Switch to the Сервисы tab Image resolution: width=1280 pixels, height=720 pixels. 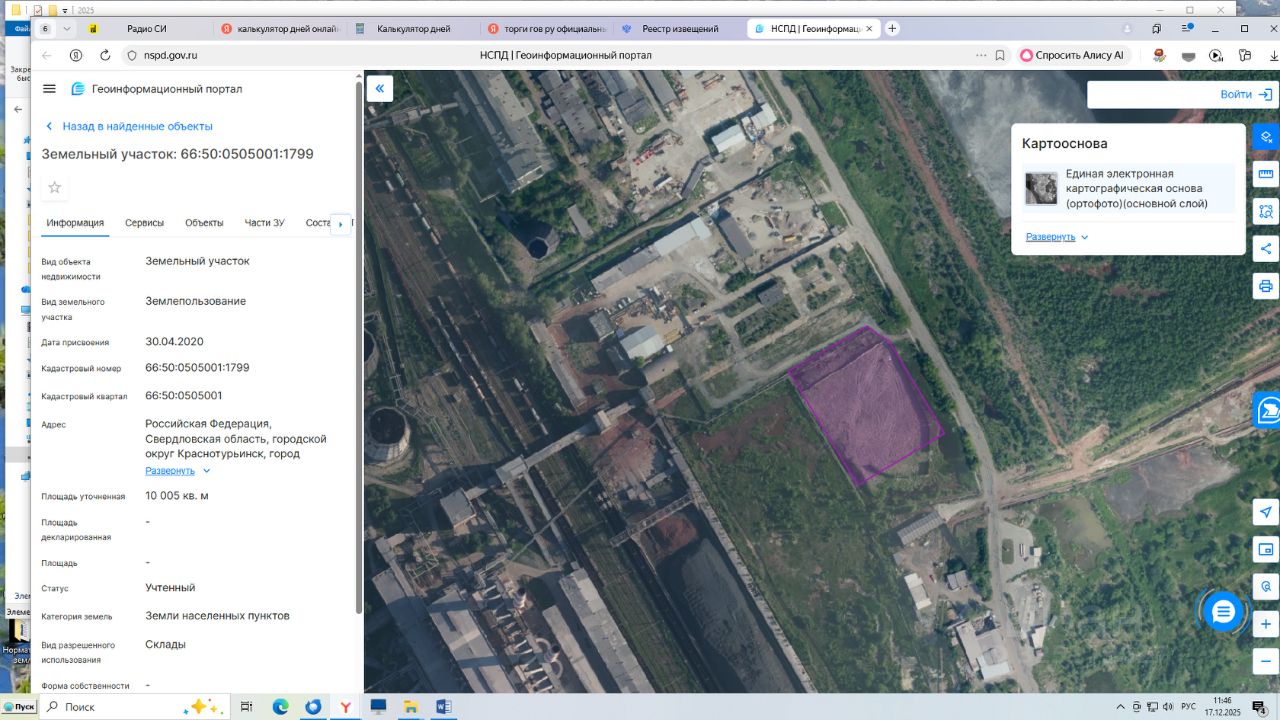point(145,223)
